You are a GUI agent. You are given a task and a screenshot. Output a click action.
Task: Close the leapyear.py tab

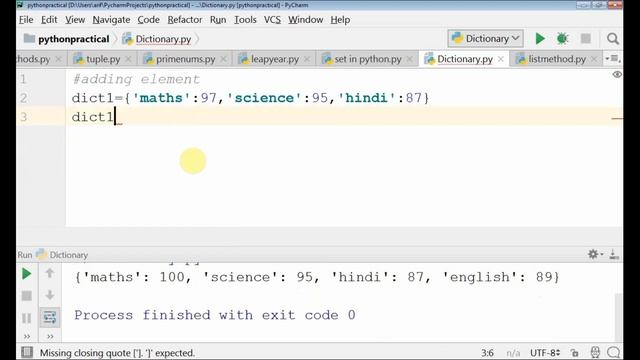[x=307, y=59]
